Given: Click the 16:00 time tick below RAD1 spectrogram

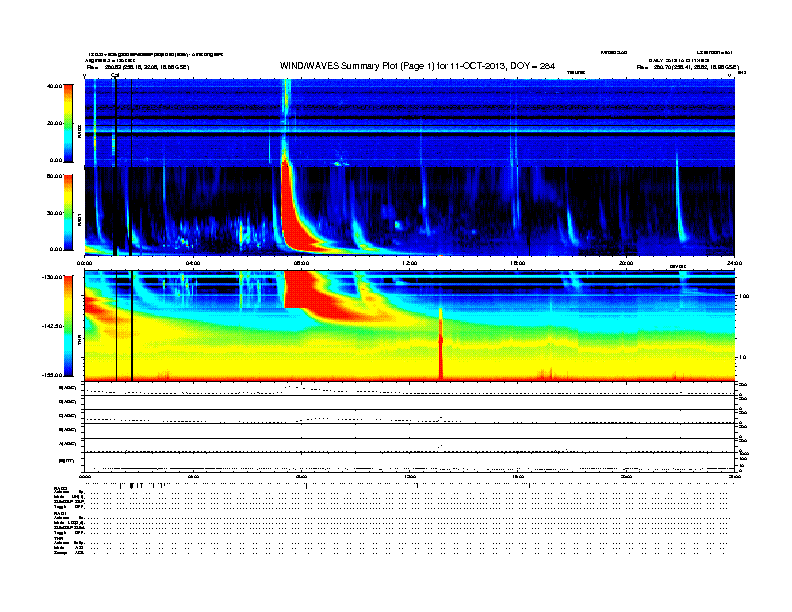Looking at the screenshot, I should tap(518, 263).
